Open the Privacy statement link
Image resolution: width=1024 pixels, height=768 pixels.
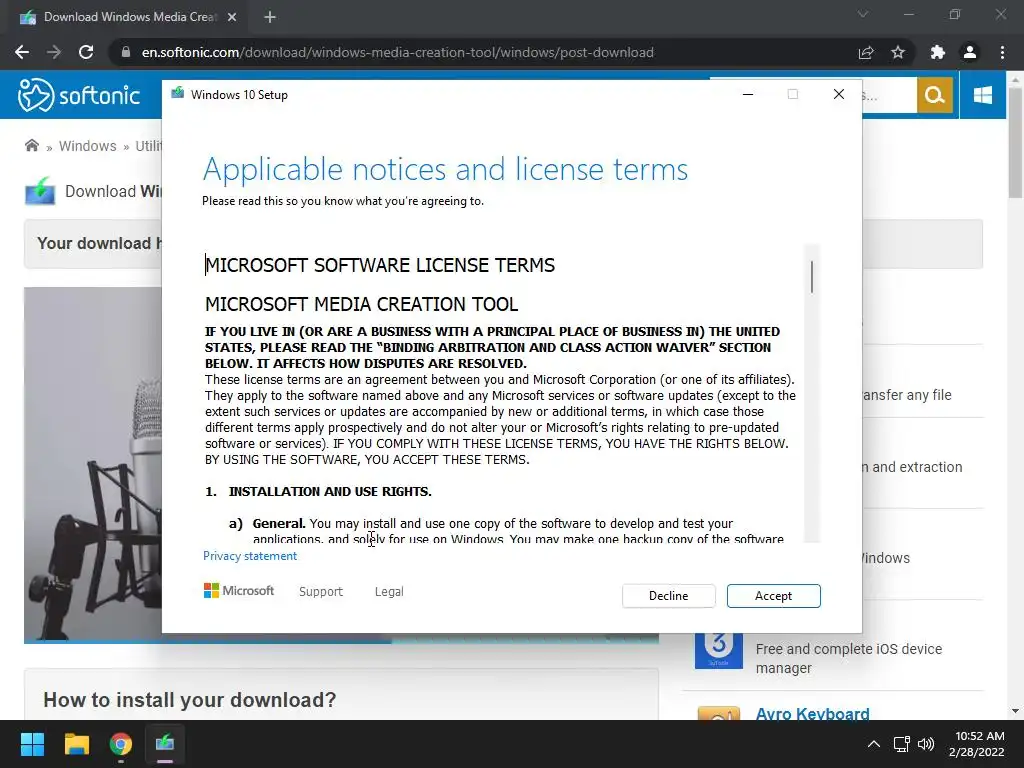250,556
